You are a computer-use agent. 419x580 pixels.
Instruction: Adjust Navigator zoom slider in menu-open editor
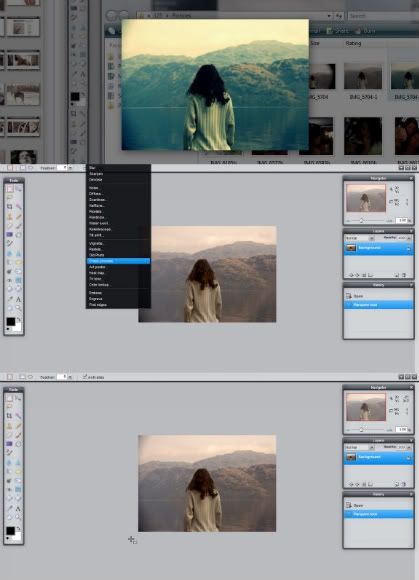[361, 220]
